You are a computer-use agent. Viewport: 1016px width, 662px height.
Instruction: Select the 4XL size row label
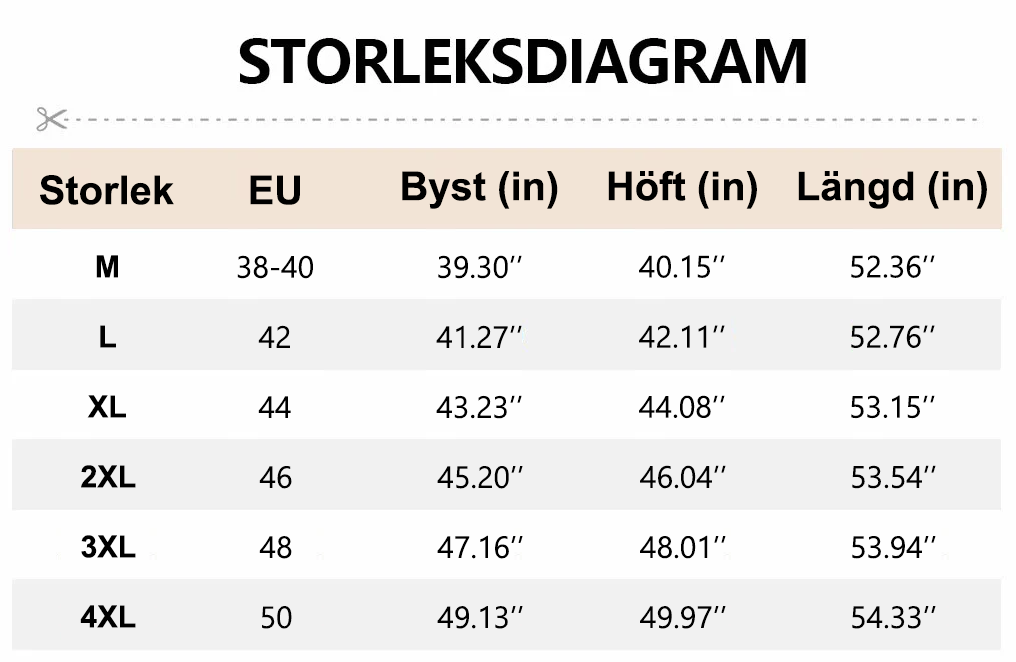click(x=107, y=617)
